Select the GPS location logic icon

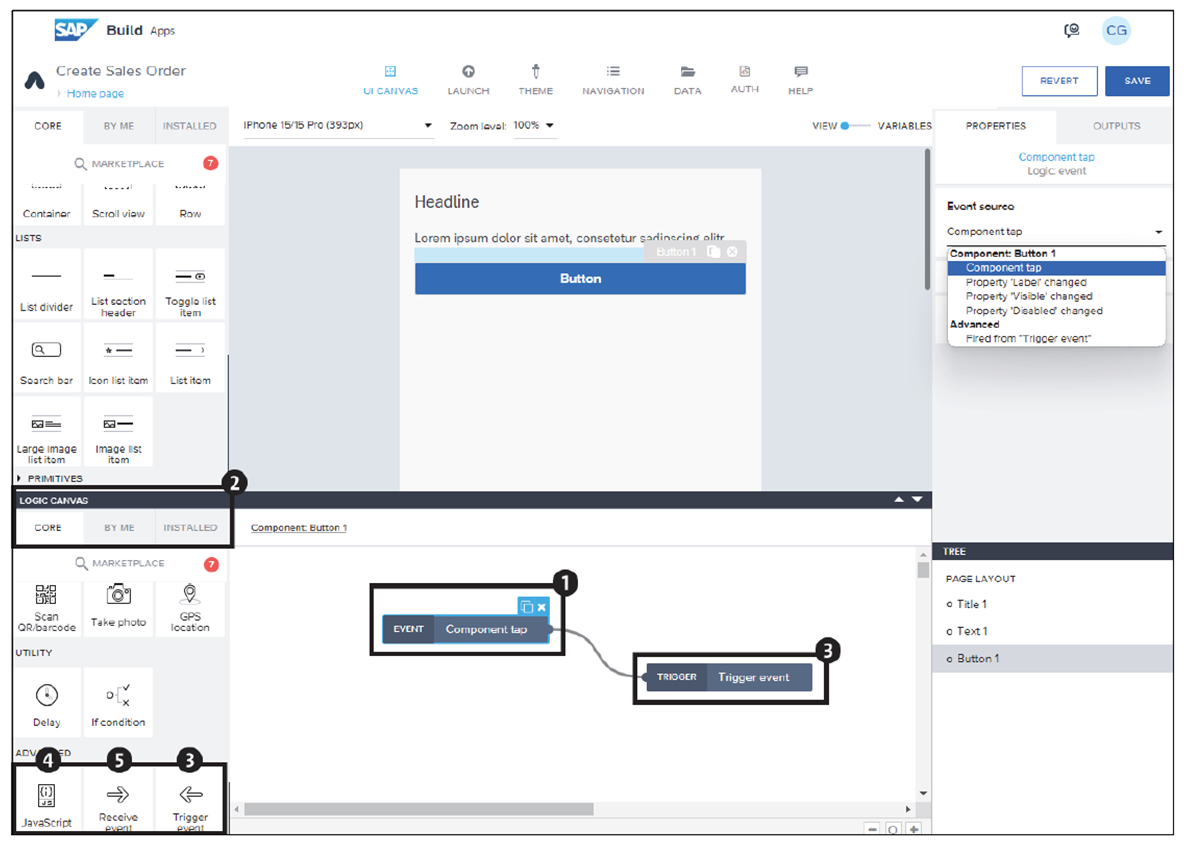(190, 602)
